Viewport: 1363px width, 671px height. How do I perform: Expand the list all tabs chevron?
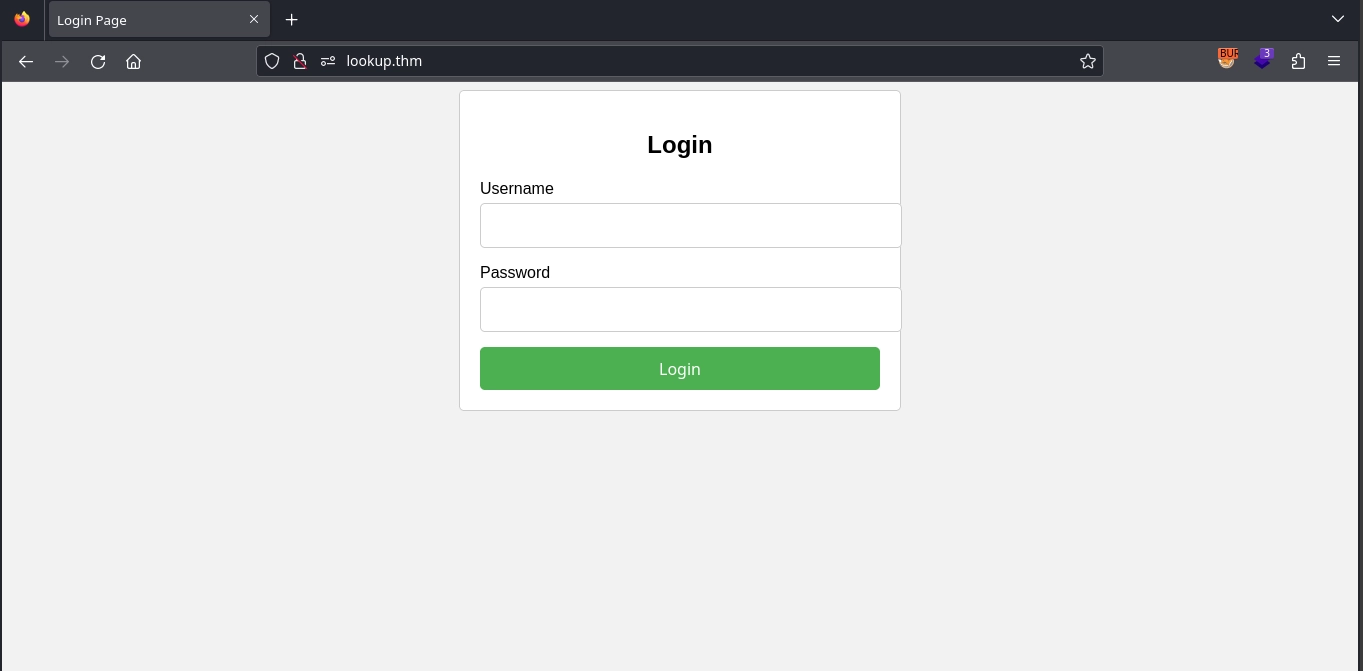[1337, 19]
